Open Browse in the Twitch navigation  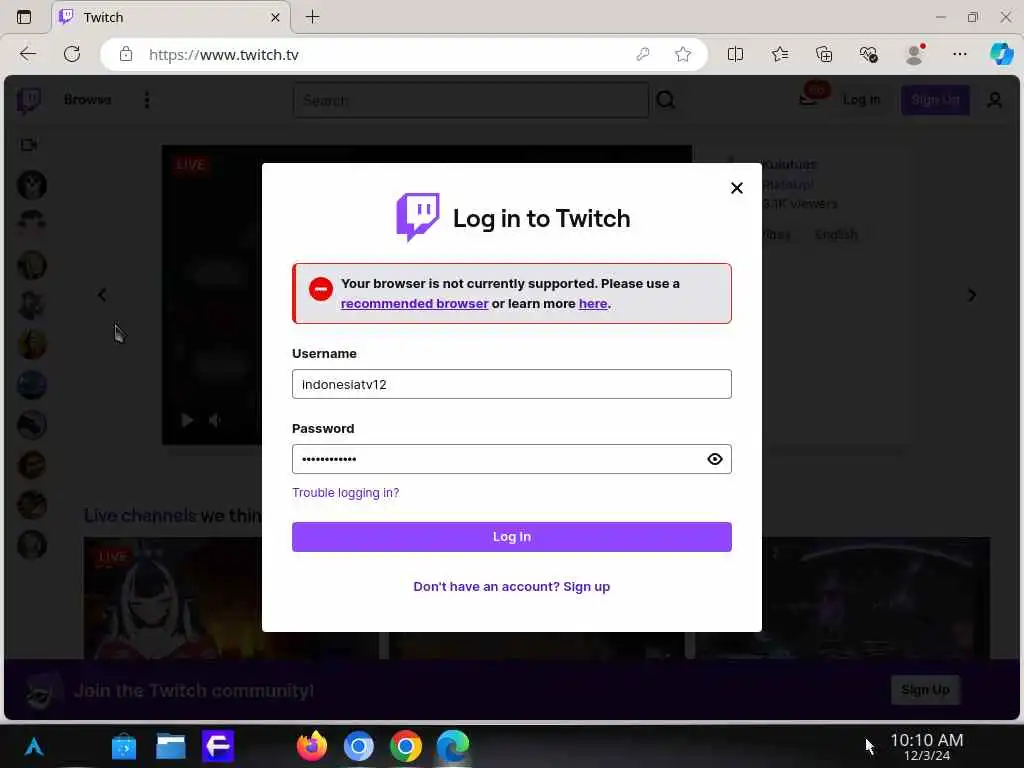tap(88, 99)
